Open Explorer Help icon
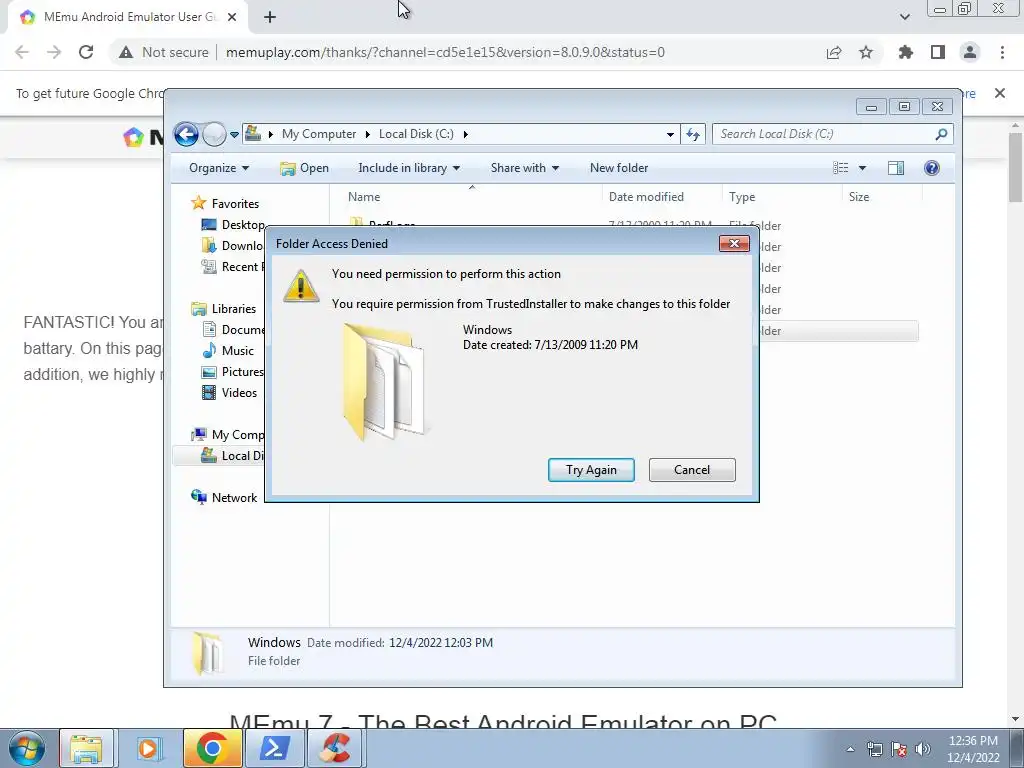Screen dimensions: 1024x768 point(931,168)
